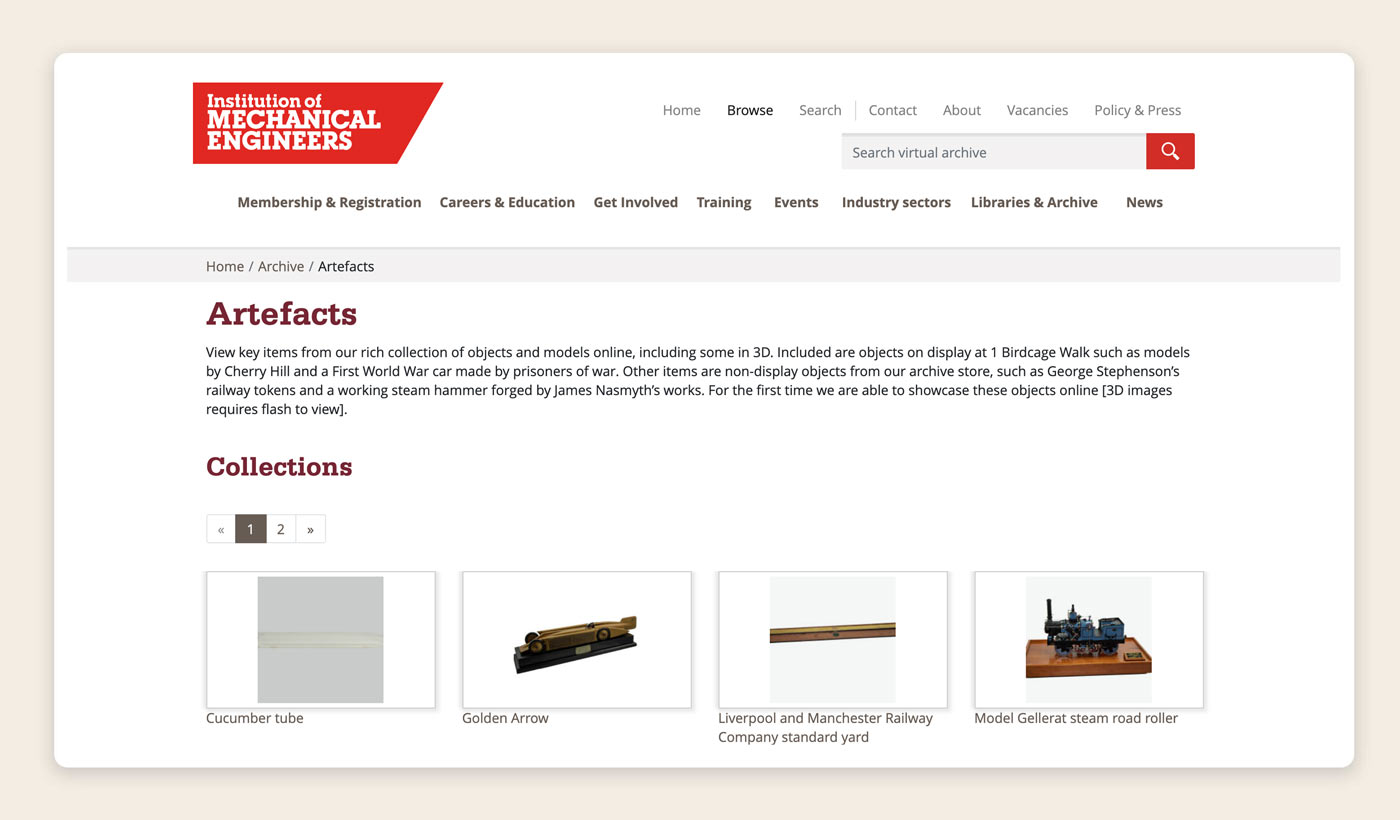Open the Golden Arrow thumbnail image

[576, 639]
